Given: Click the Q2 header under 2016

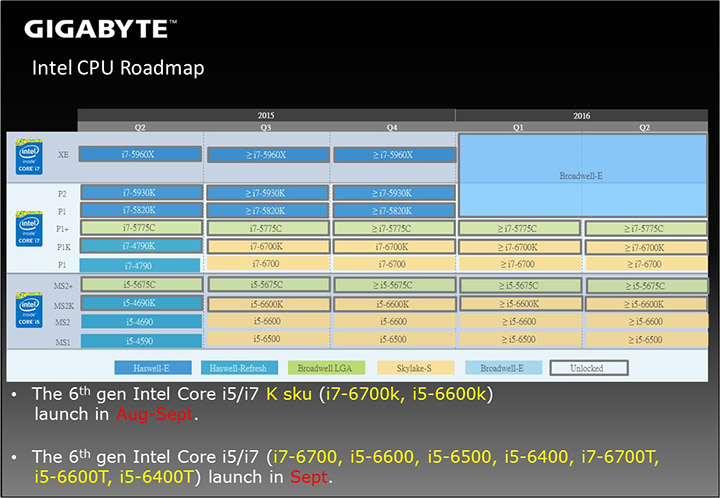Looking at the screenshot, I should (644, 127).
